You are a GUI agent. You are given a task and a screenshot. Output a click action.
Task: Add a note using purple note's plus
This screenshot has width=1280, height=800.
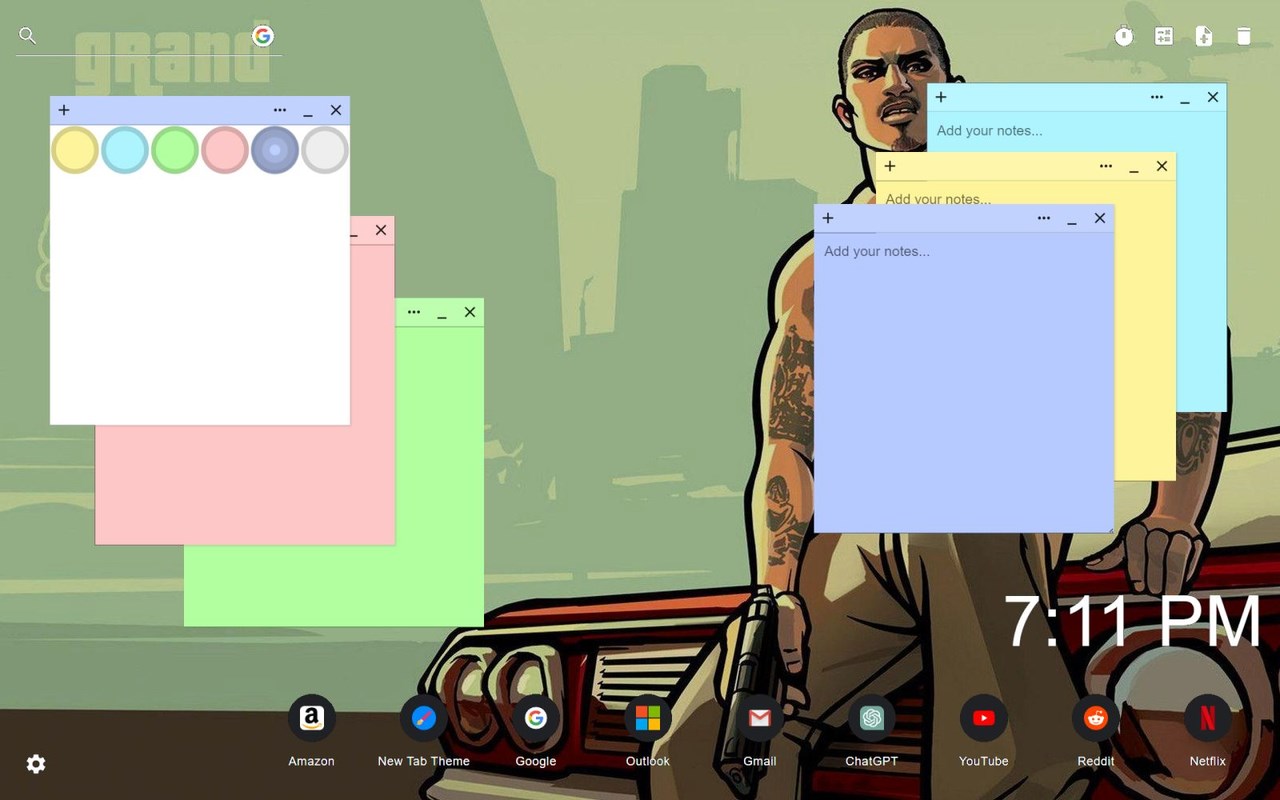pyautogui.click(x=828, y=218)
